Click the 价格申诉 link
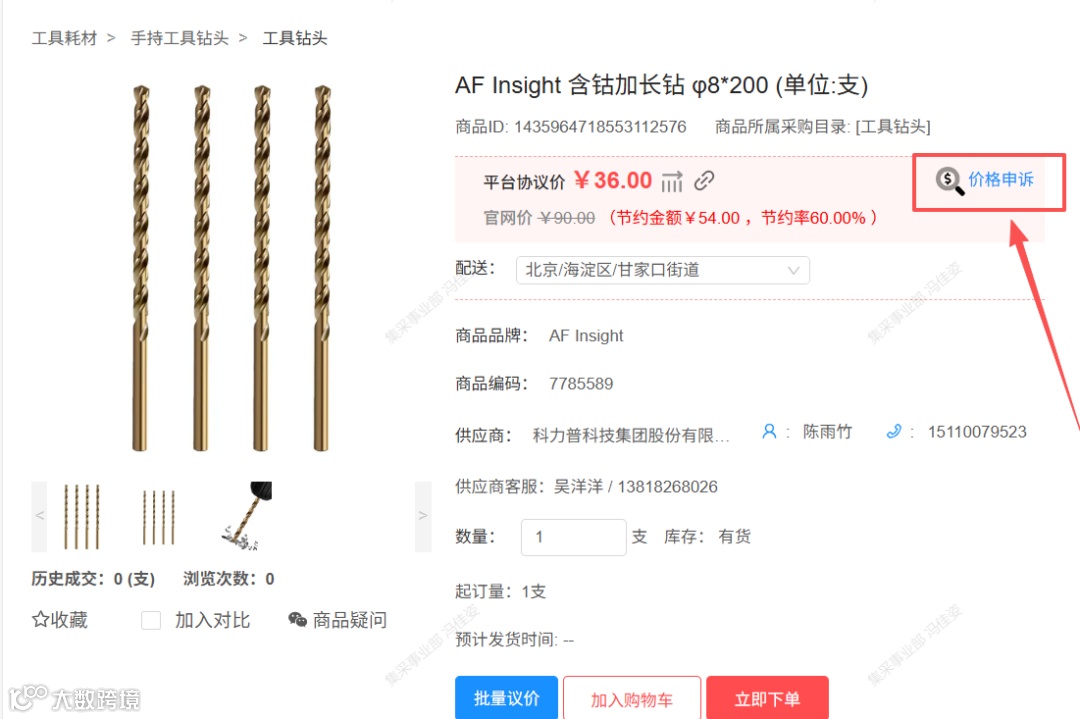 [x=1001, y=180]
